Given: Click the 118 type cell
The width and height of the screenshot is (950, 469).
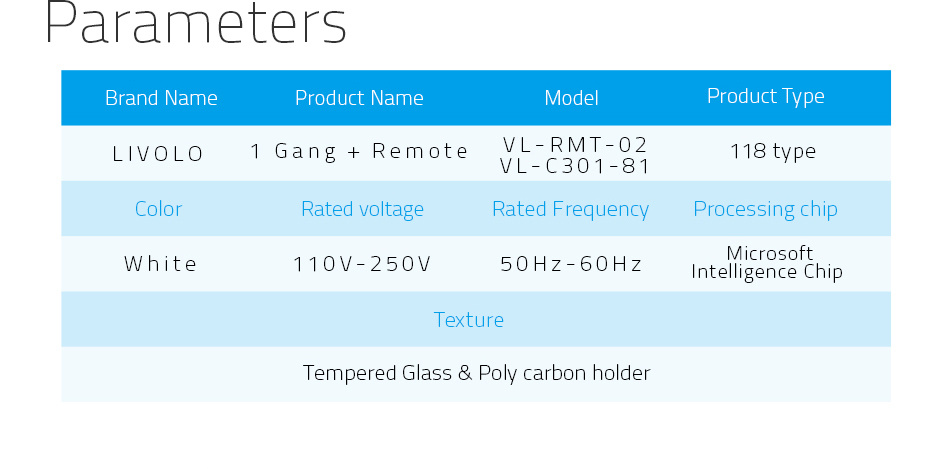Looking at the screenshot, I should tap(773, 151).
